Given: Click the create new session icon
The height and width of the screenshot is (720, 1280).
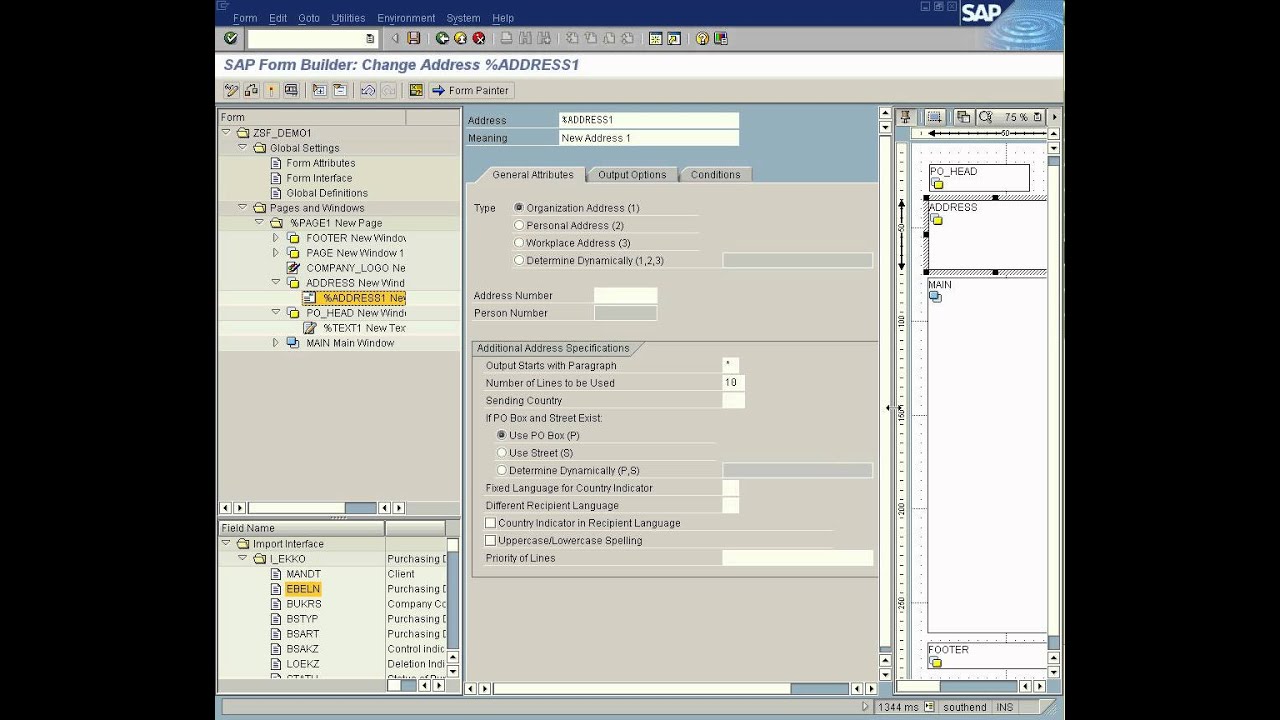Looking at the screenshot, I should [656, 38].
